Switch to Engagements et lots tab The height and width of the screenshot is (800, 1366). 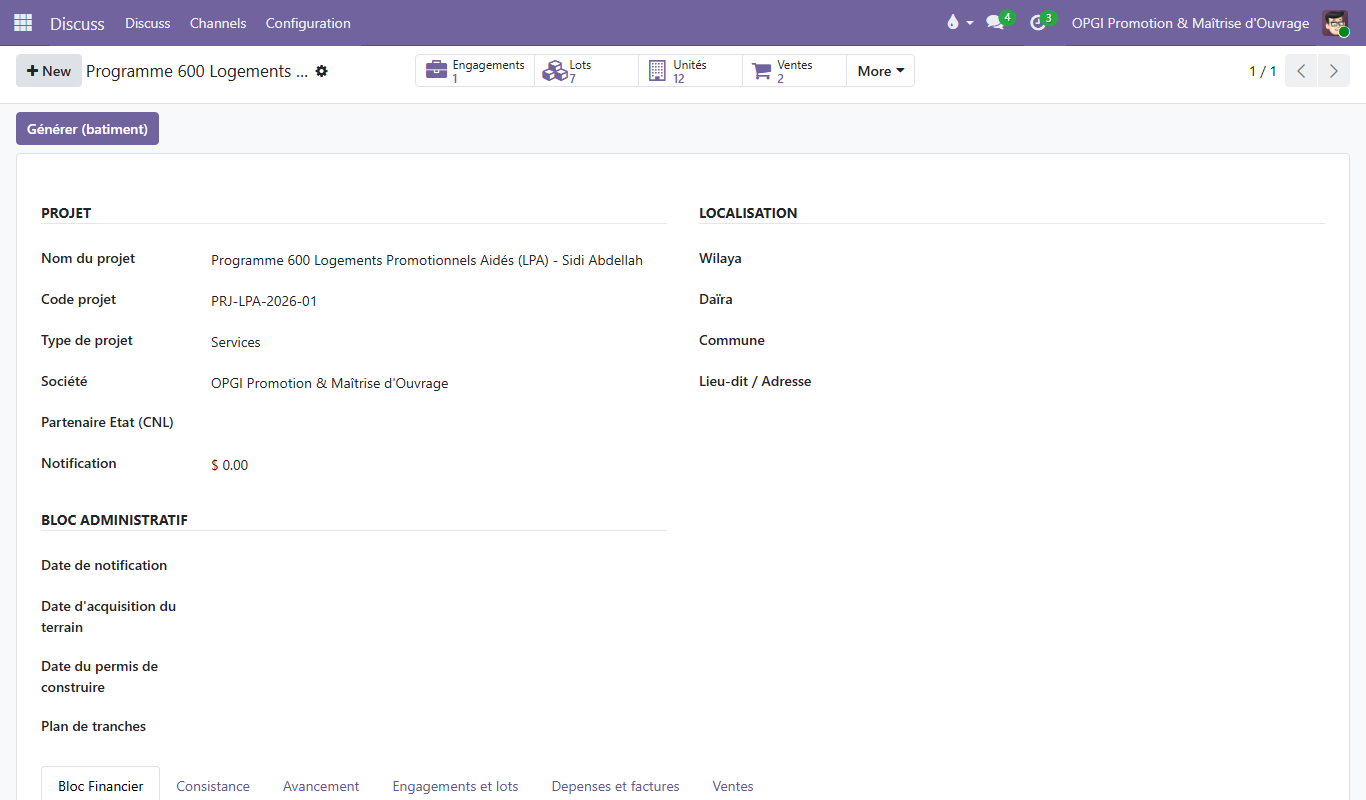[455, 786]
